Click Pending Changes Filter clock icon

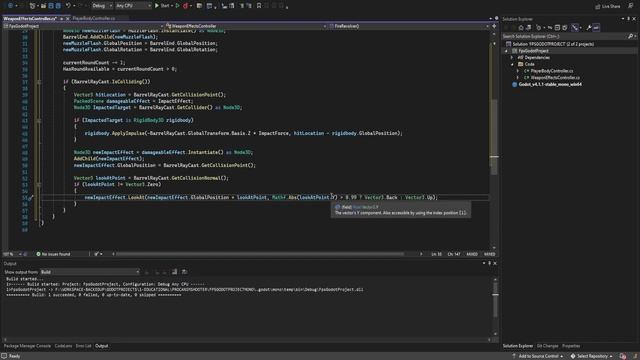[x=539, y=28]
